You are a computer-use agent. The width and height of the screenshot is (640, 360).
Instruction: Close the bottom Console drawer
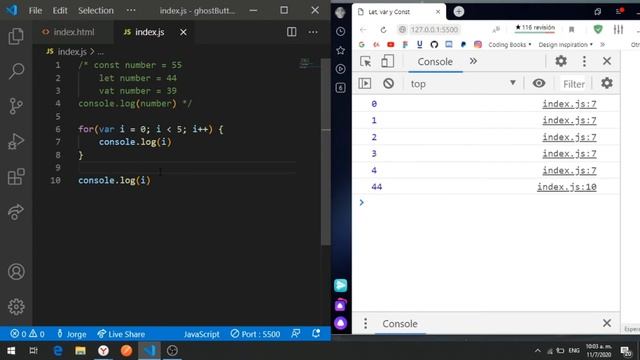(607, 323)
